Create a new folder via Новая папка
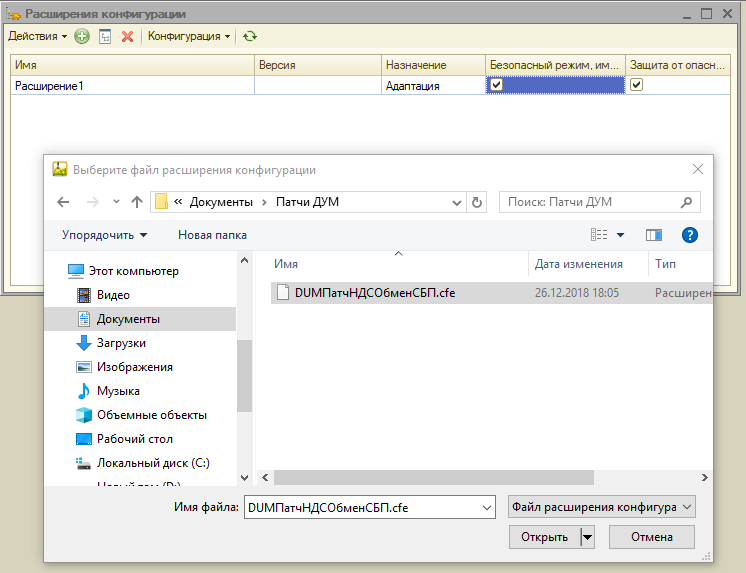 pos(212,235)
